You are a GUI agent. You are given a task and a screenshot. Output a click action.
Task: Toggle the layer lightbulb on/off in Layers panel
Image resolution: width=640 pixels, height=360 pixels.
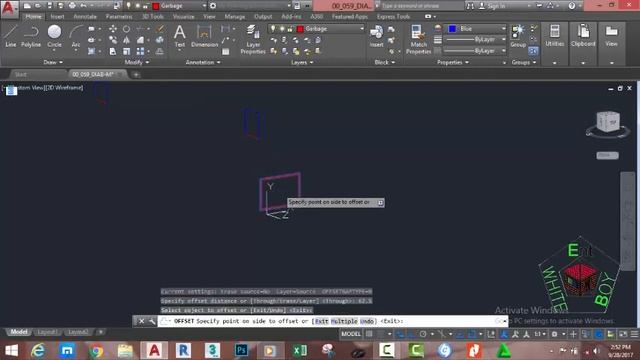(x=273, y=29)
